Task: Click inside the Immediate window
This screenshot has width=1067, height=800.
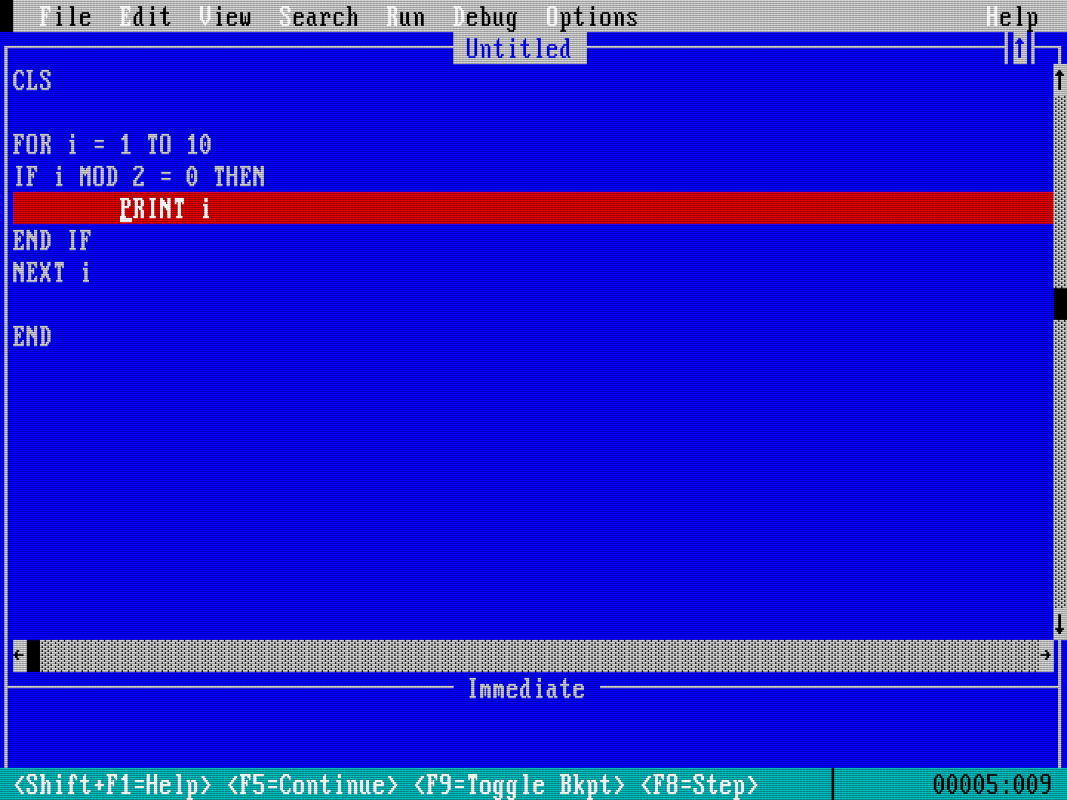Action: pos(500,730)
